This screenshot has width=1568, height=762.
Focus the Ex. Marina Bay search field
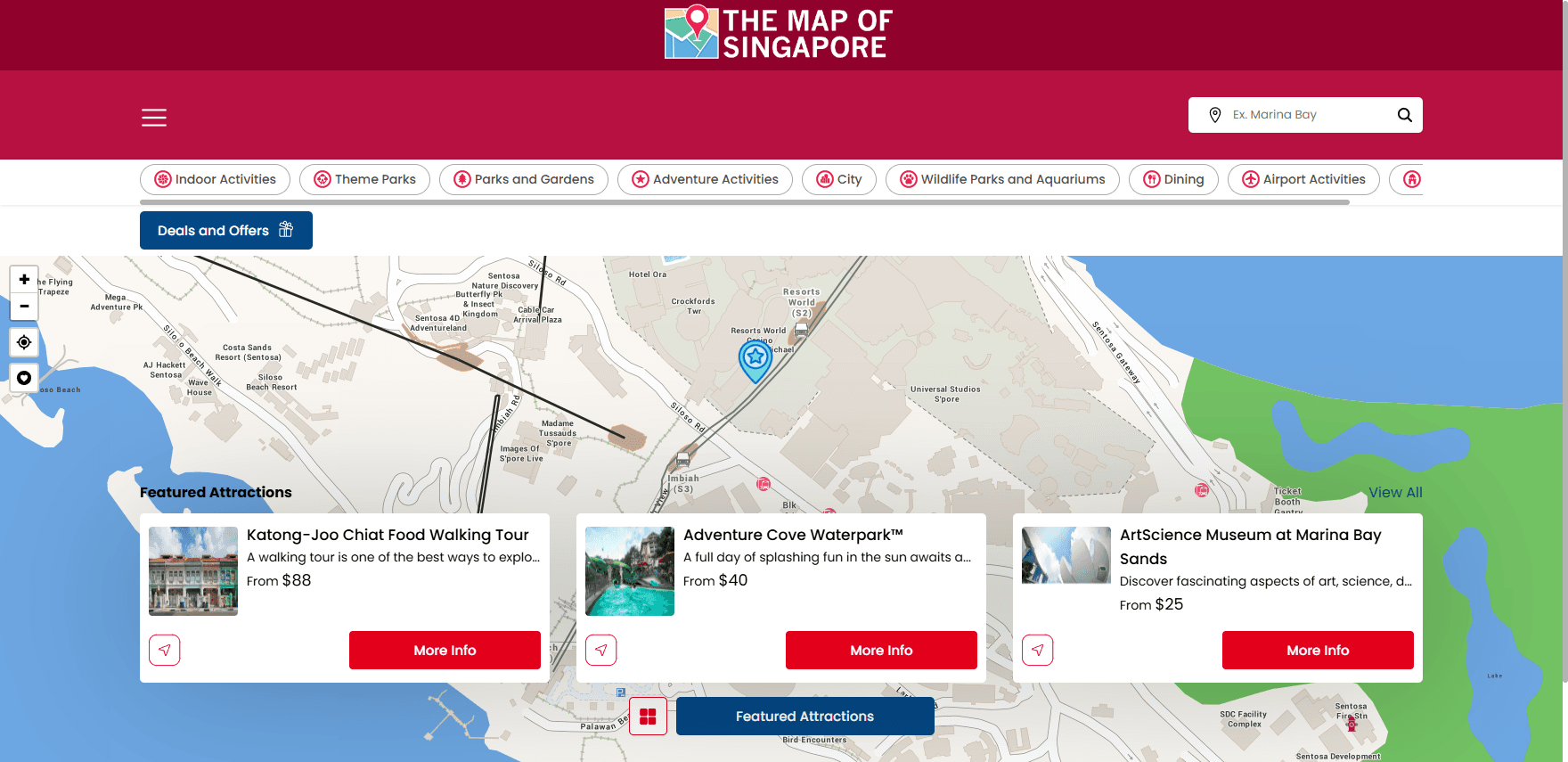tap(1305, 115)
